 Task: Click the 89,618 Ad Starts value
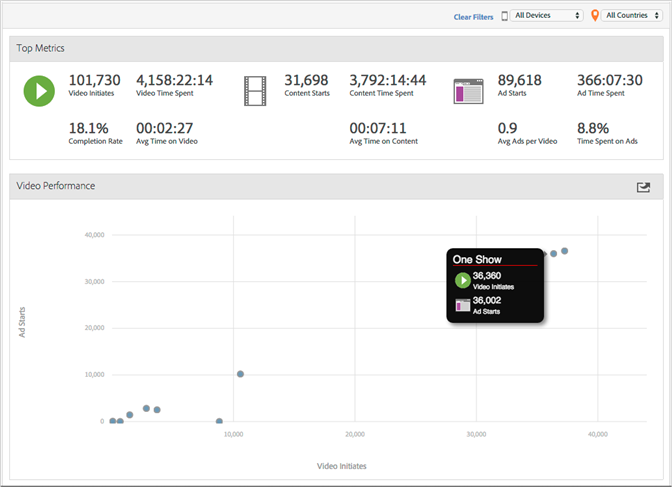click(x=519, y=80)
